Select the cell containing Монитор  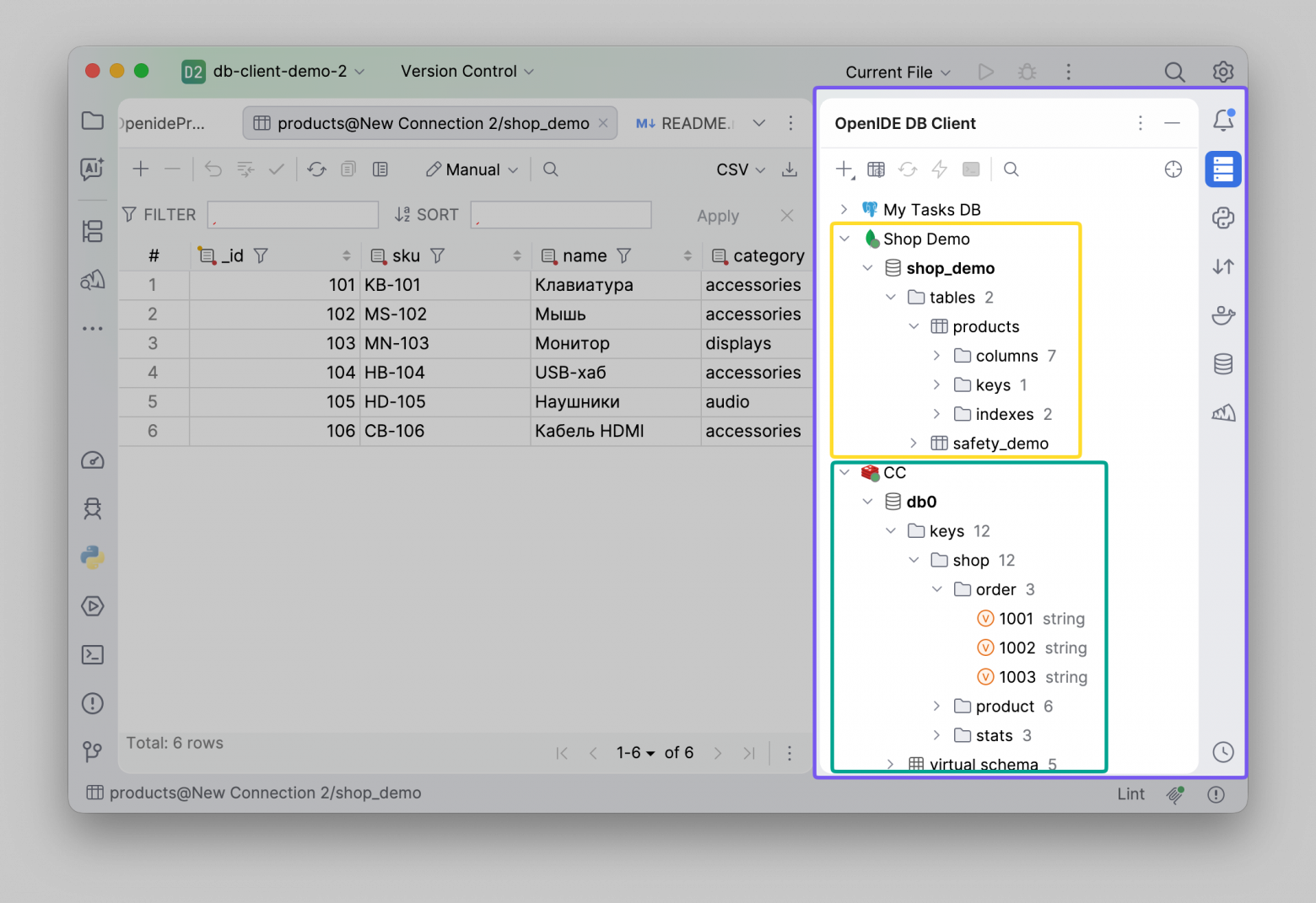616,343
